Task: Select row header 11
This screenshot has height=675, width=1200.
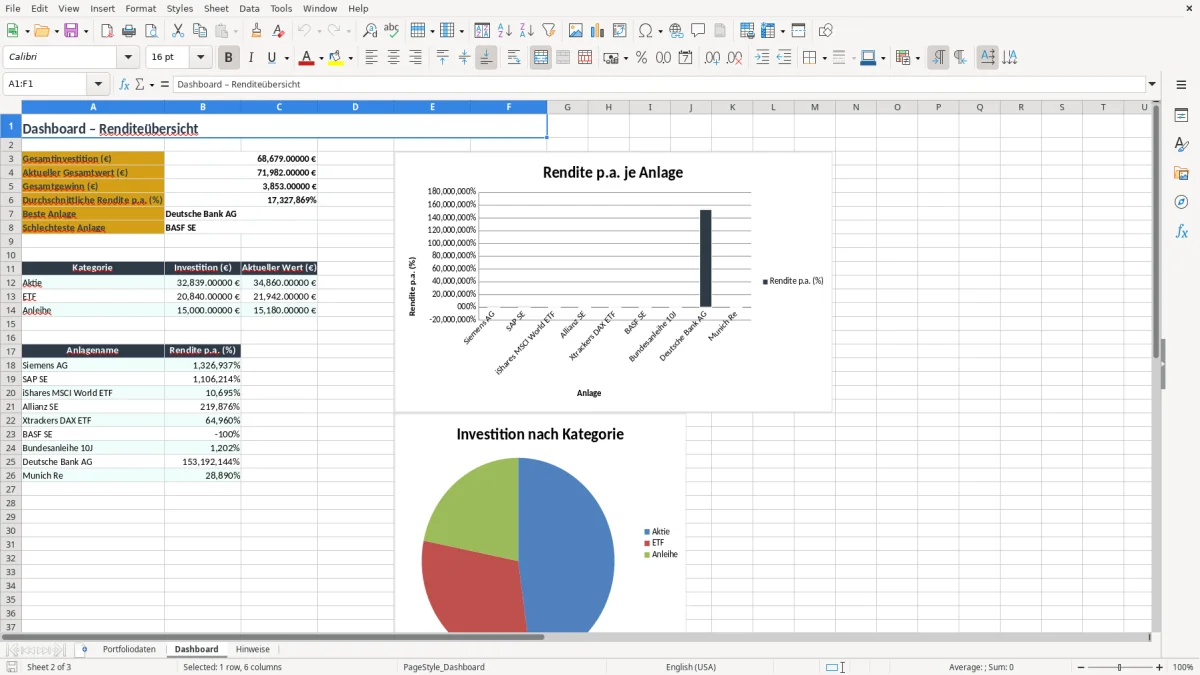Action: (x=10, y=268)
